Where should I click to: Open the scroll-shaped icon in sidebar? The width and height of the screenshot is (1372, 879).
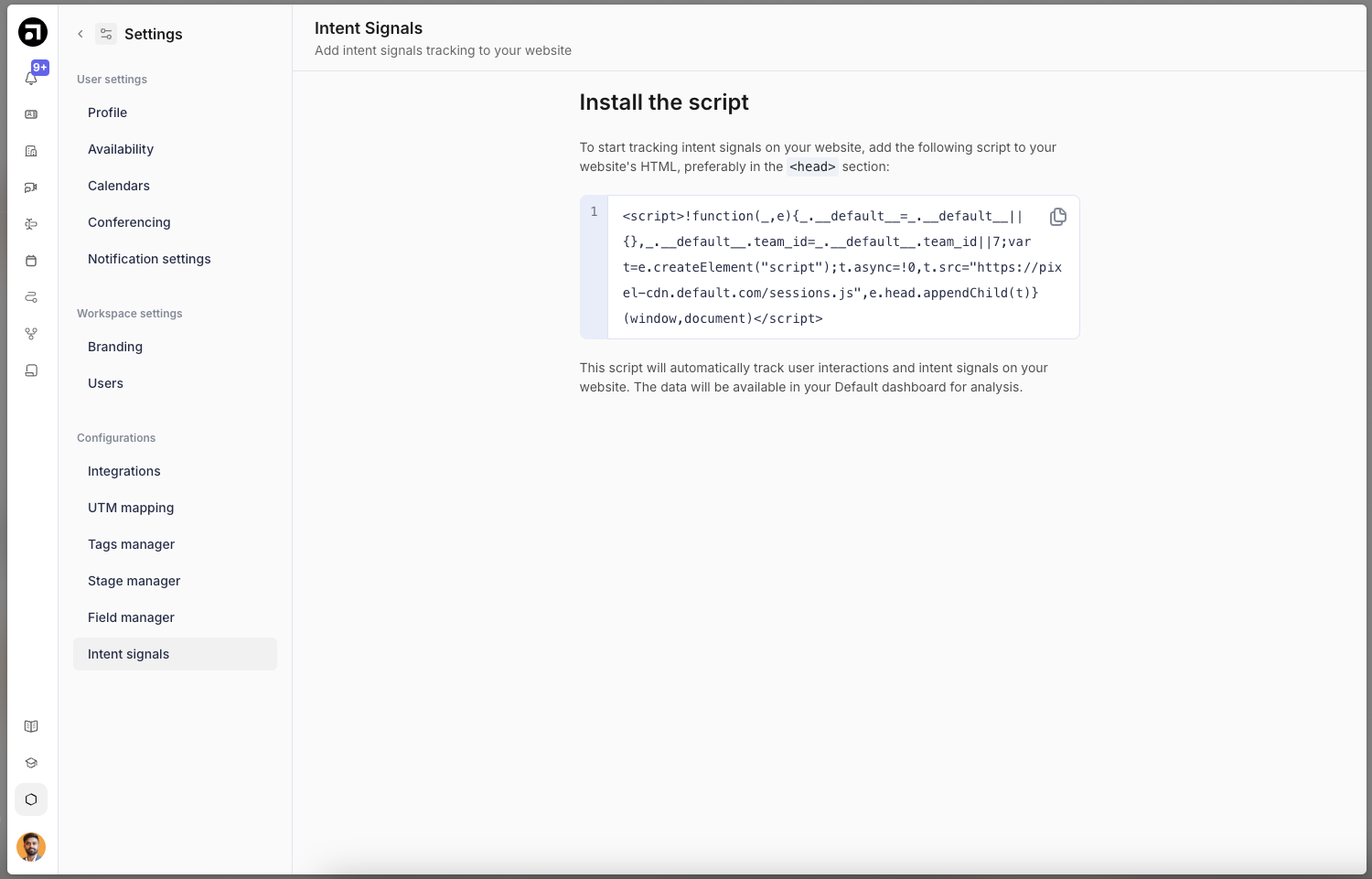[31, 370]
